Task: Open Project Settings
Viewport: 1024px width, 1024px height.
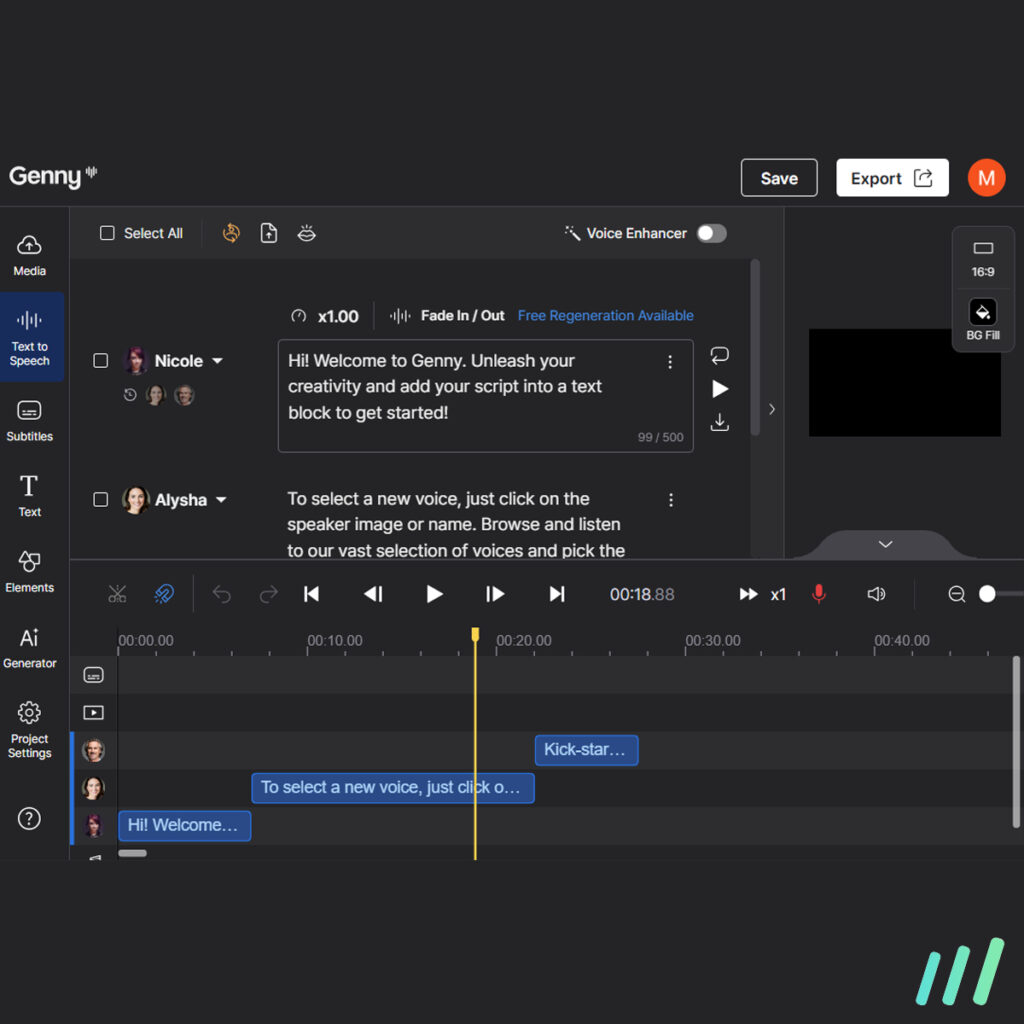Action: pos(29,730)
